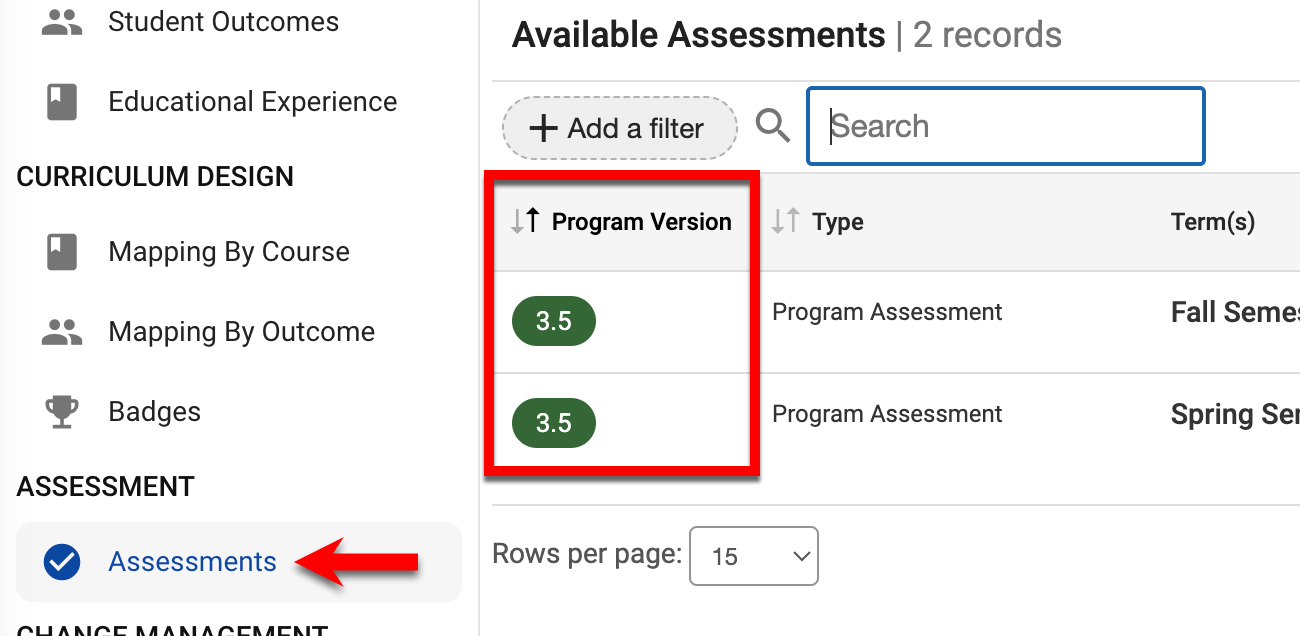Open the Fall Semester assessment row
Viewport: 1300px width, 636px height.
click(1234, 313)
